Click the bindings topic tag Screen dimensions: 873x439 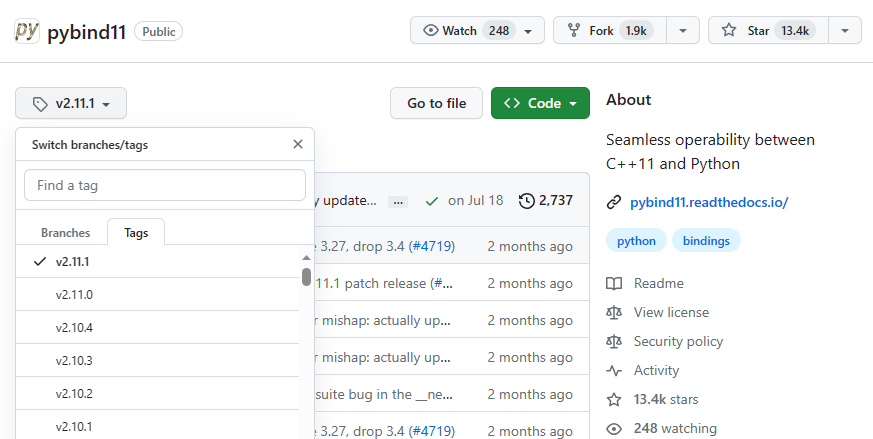(x=706, y=241)
